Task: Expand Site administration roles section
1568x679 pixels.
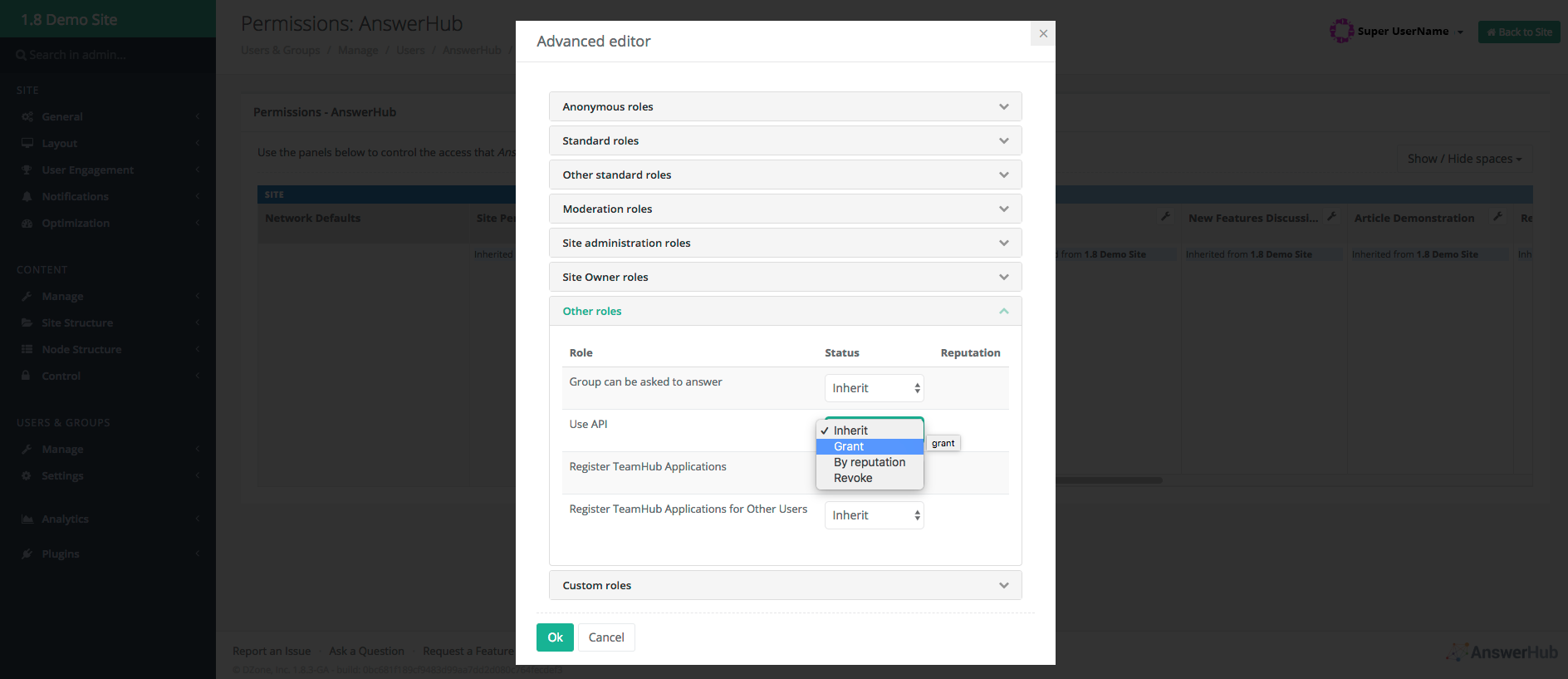Action: [x=785, y=243]
